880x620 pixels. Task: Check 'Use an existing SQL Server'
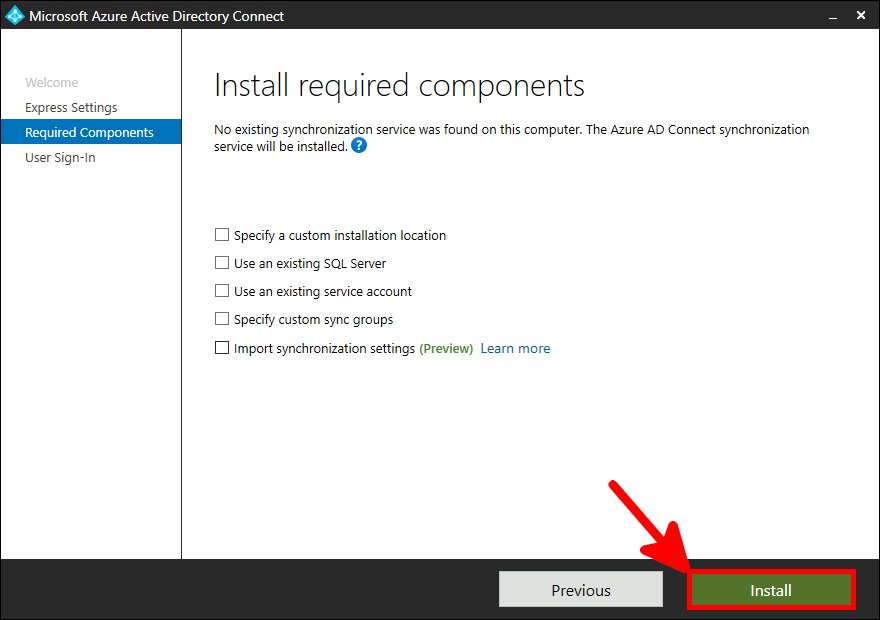pos(221,263)
